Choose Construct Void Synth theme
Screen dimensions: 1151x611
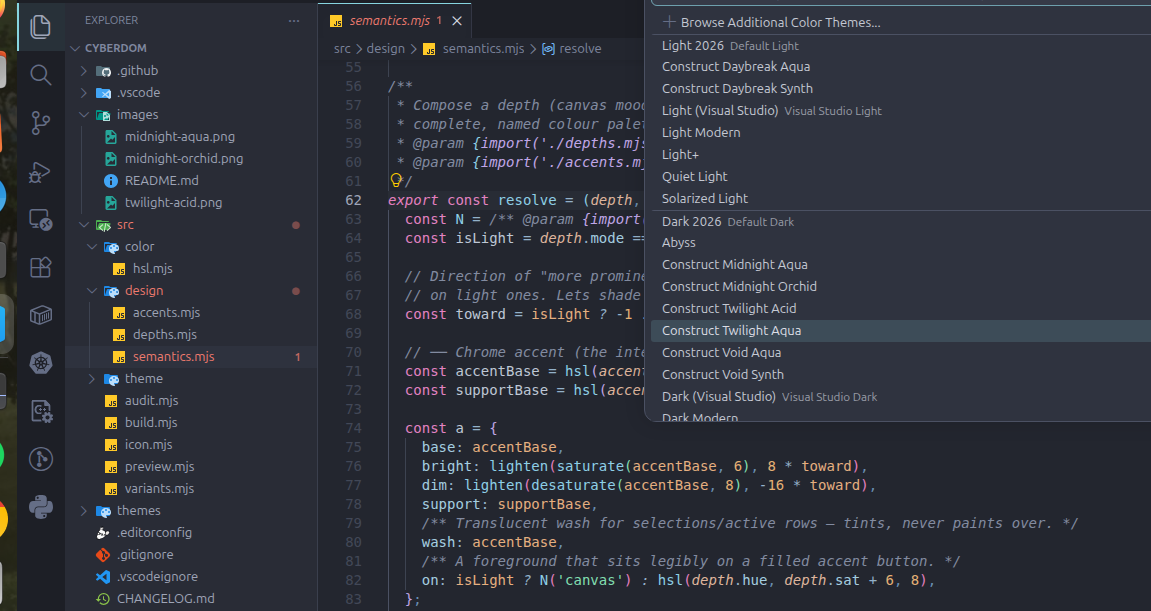click(901, 375)
